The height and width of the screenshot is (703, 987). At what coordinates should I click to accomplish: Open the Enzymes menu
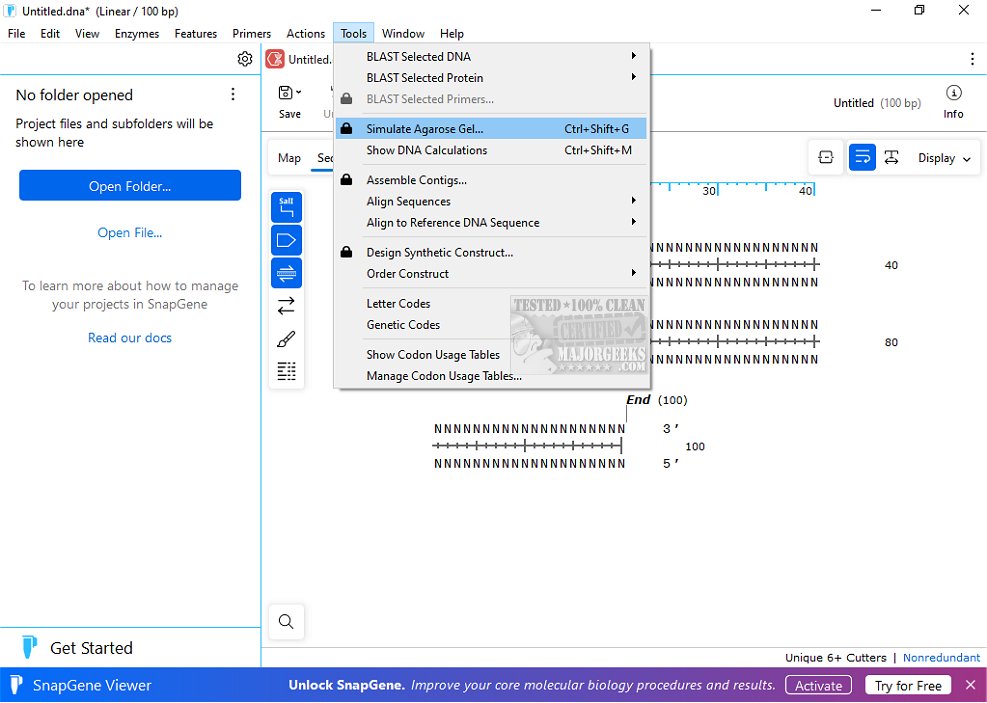pyautogui.click(x=137, y=33)
